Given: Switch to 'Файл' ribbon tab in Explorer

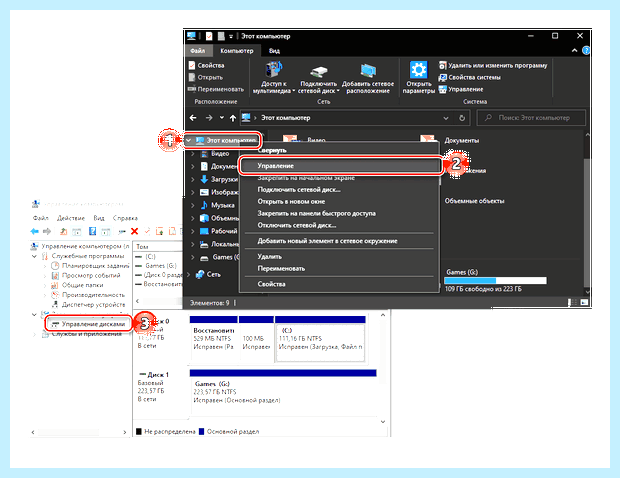Looking at the screenshot, I should [198, 51].
